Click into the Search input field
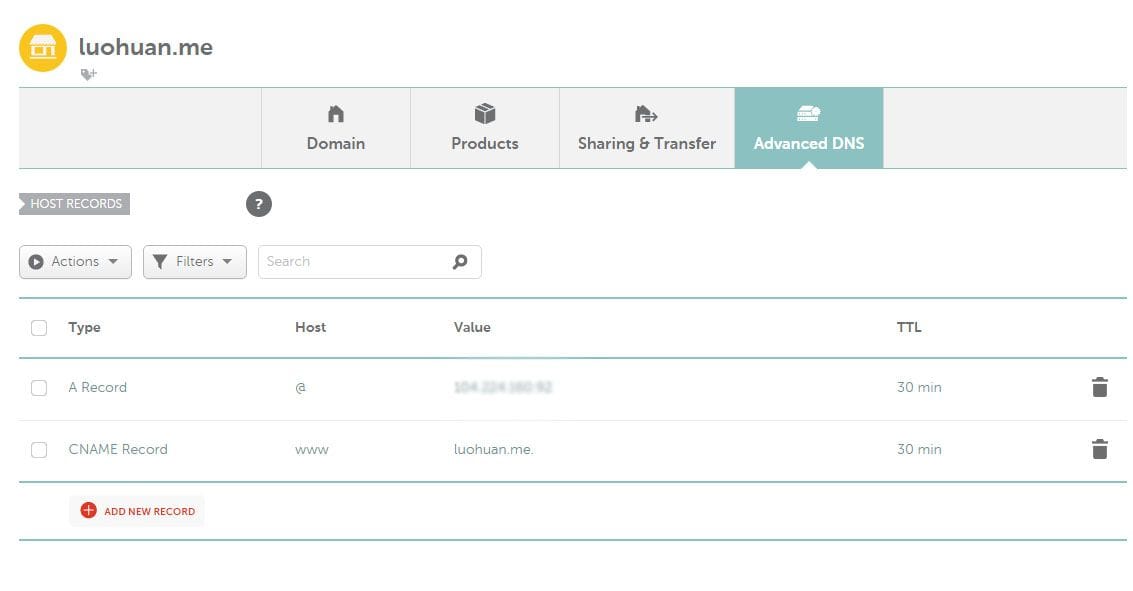Screen dimensions: 1133x591 [x=350, y=262]
